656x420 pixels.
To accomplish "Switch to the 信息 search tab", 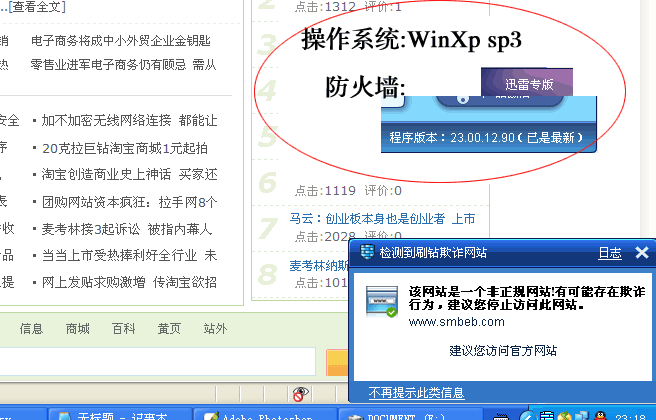I will tap(31, 329).
